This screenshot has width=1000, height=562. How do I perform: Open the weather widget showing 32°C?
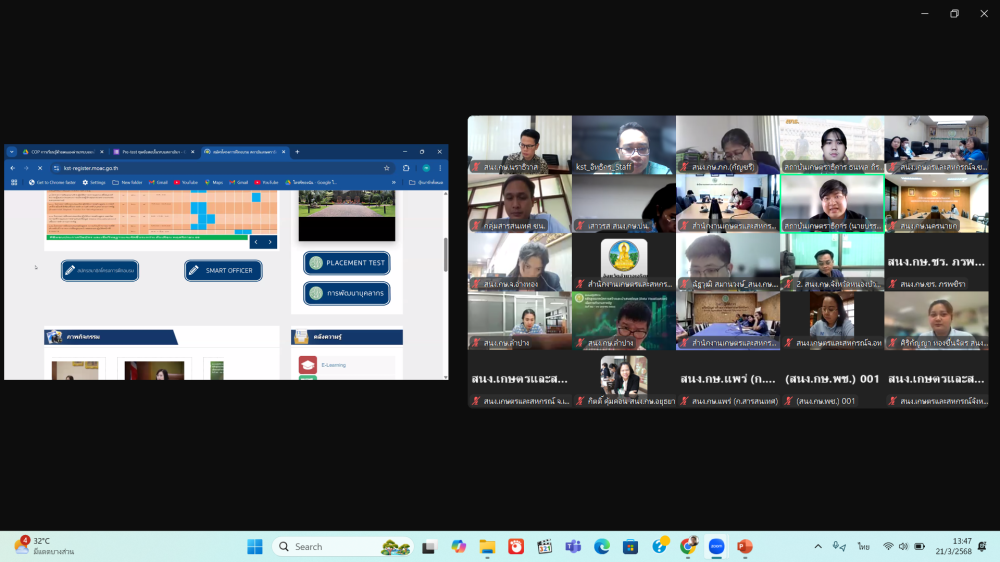click(x=42, y=546)
